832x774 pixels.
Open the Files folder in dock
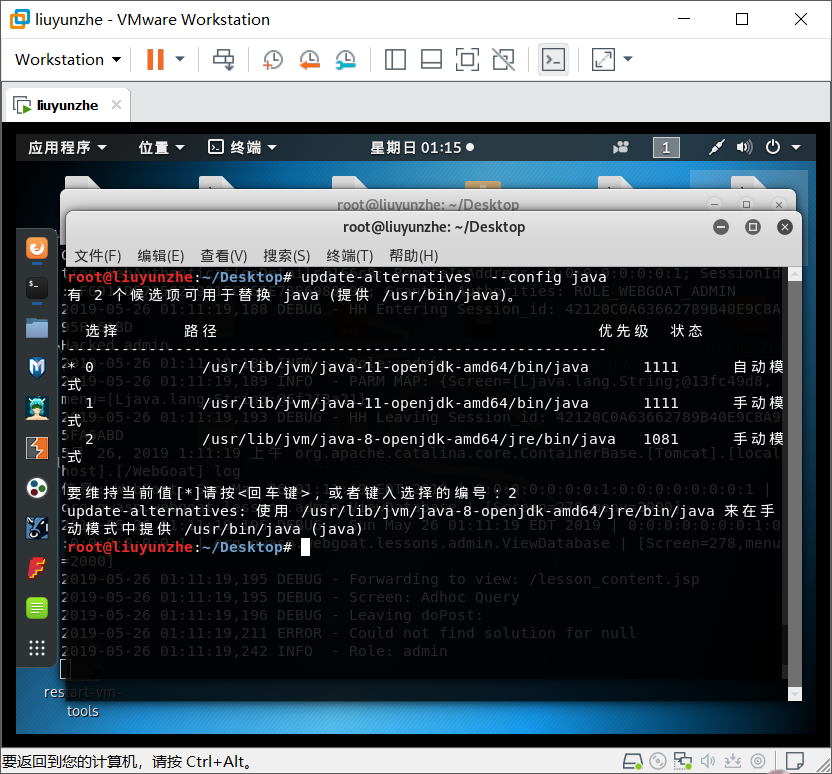37,328
